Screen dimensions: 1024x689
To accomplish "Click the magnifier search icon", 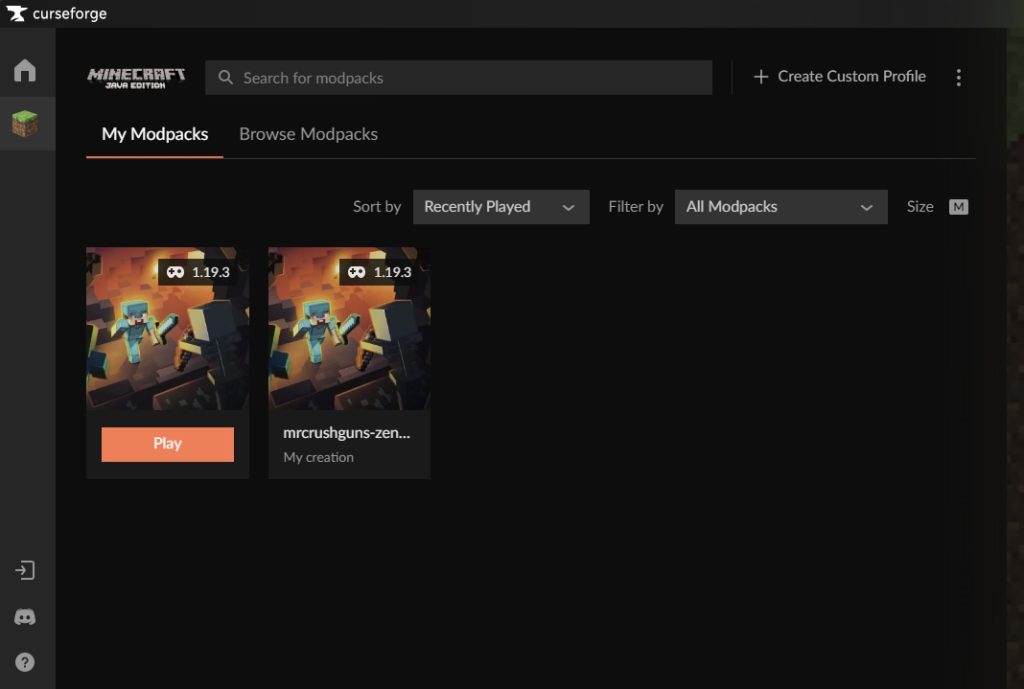I will point(225,78).
